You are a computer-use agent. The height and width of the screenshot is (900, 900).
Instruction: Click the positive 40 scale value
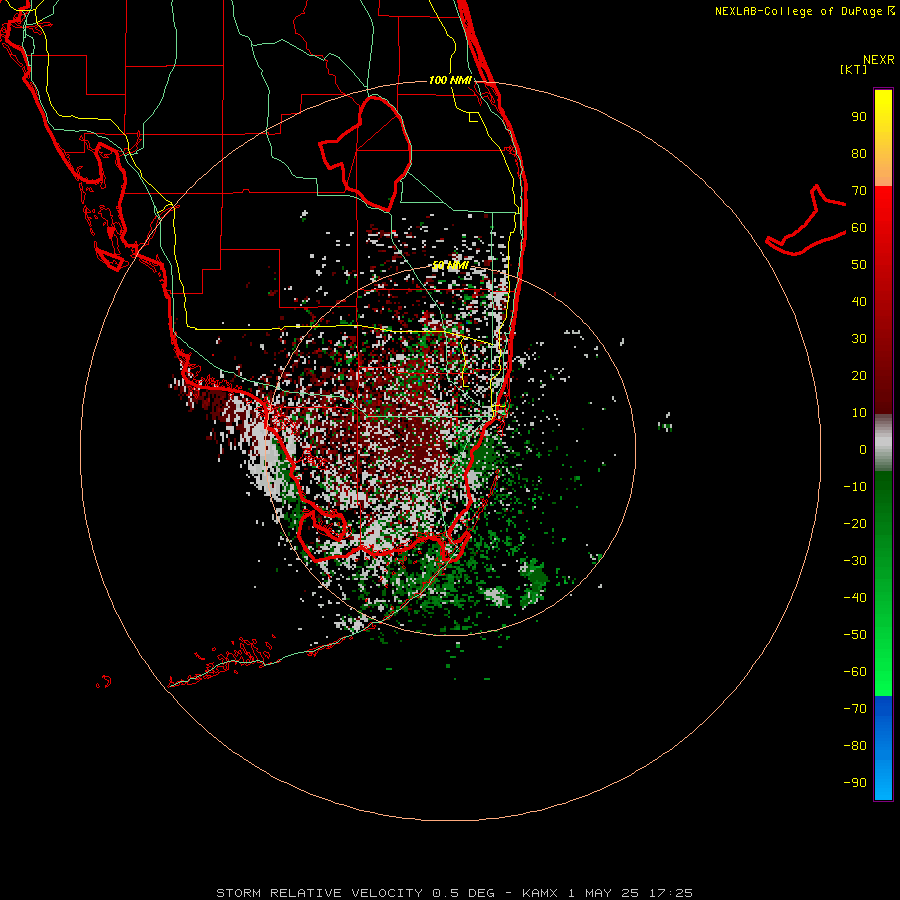point(859,302)
